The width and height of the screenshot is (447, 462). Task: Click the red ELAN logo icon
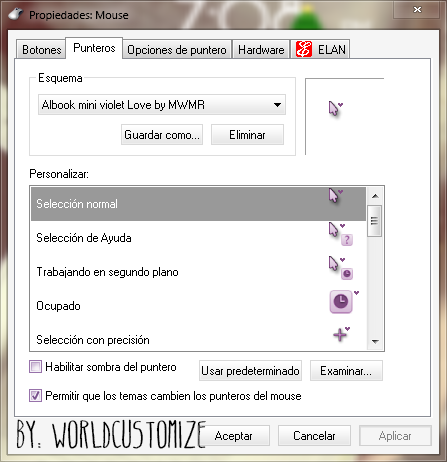pos(304,49)
